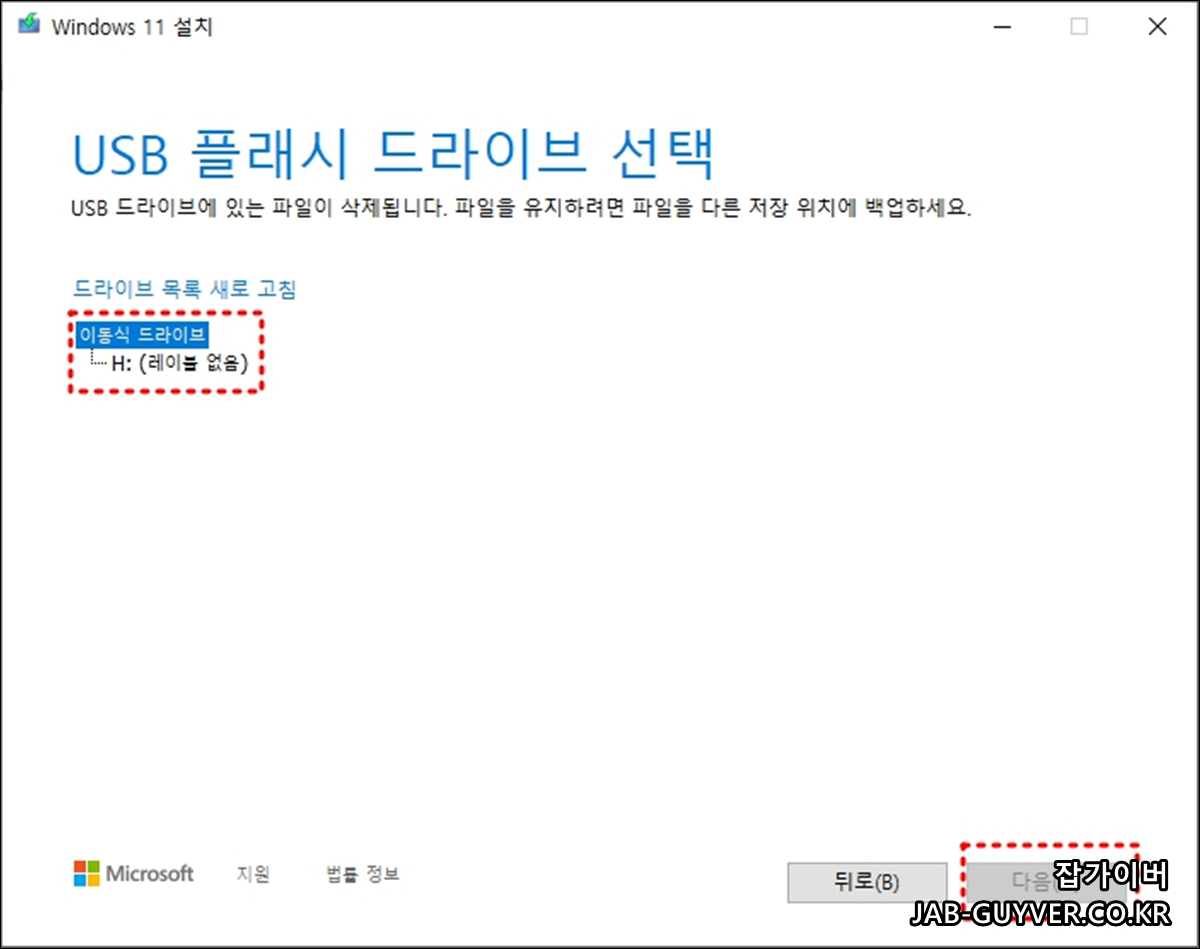Click the USB 플래시 드라이브 선택 heading
Viewport: 1200px width, 949px height.
[394, 155]
